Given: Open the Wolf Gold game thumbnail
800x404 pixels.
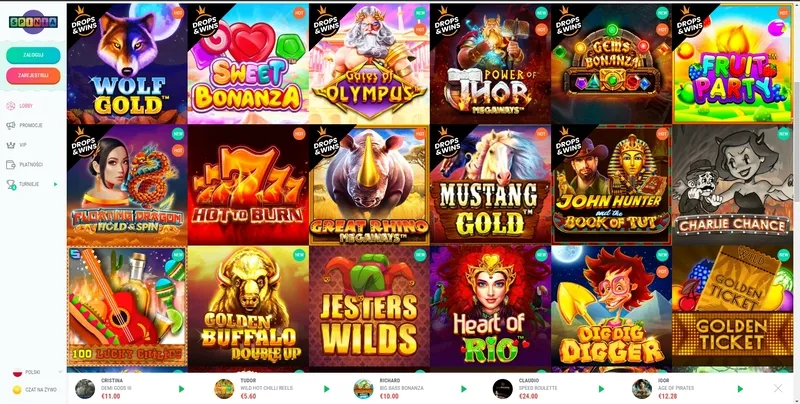Looking at the screenshot, I should click(x=127, y=64).
